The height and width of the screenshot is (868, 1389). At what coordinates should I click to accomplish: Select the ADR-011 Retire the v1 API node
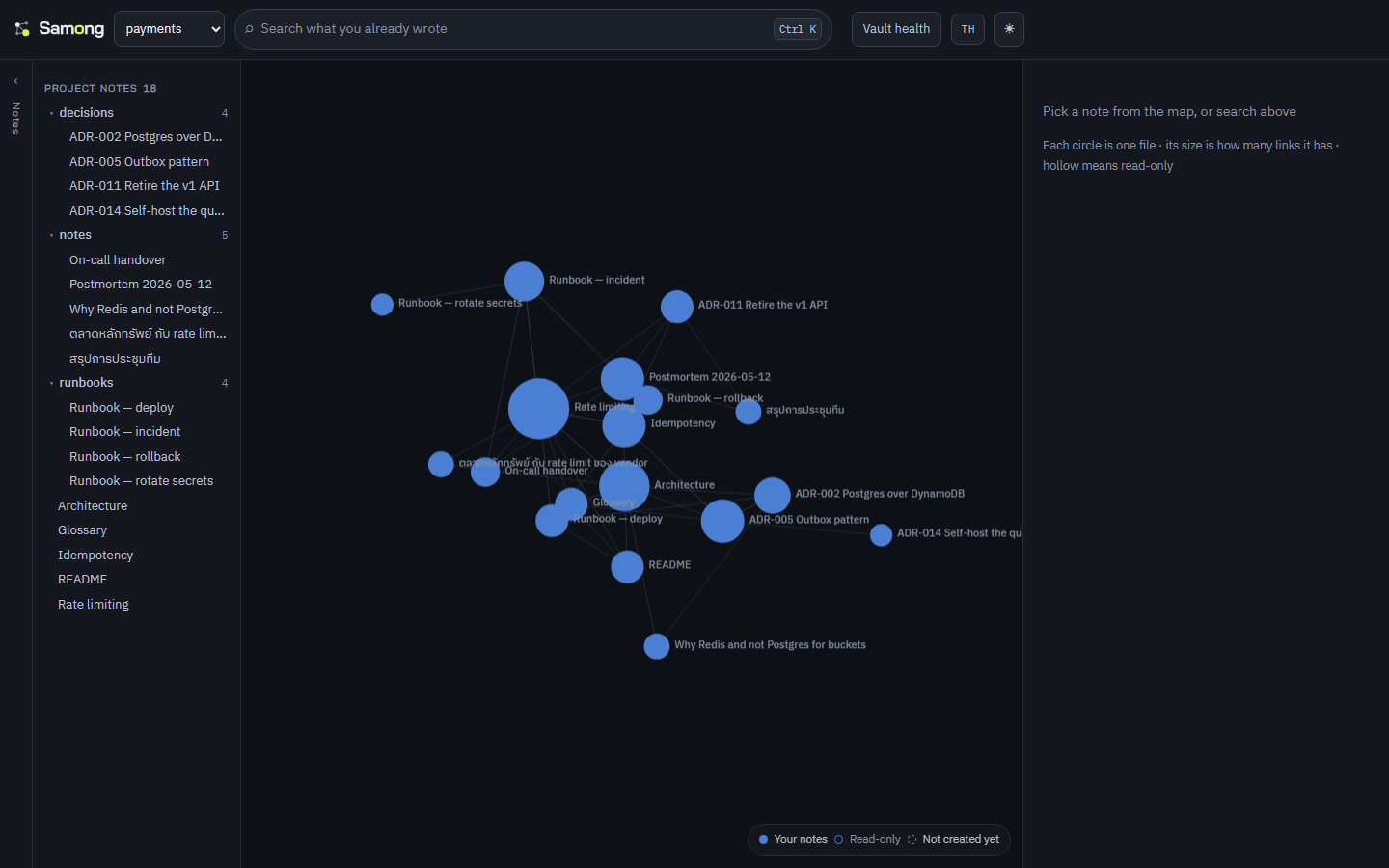tap(677, 307)
